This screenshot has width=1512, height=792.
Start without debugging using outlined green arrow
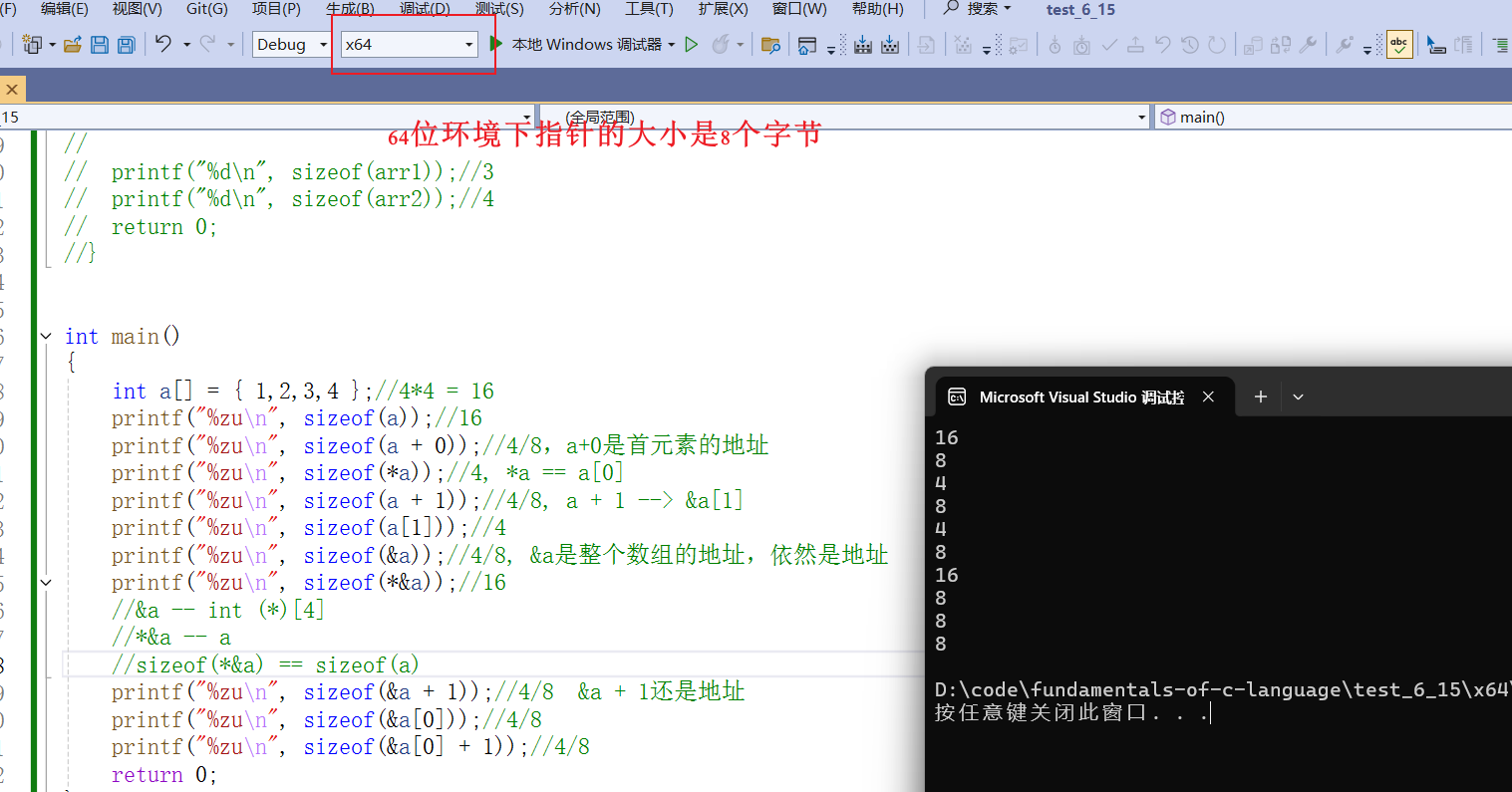pyautogui.click(x=692, y=44)
